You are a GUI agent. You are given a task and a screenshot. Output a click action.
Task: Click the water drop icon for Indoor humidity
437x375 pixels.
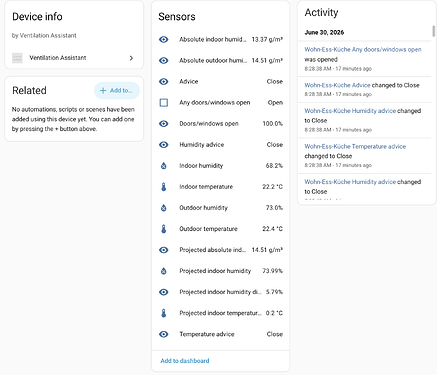pyautogui.click(x=163, y=166)
